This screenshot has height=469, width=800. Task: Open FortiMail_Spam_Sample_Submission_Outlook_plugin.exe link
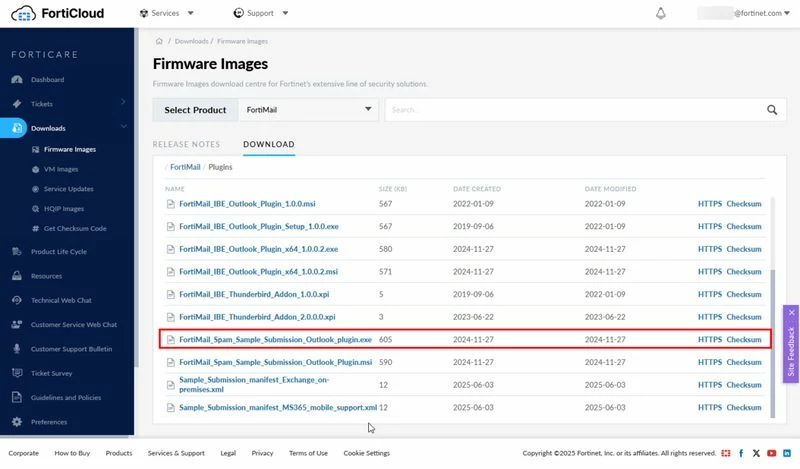pyautogui.click(x=276, y=340)
